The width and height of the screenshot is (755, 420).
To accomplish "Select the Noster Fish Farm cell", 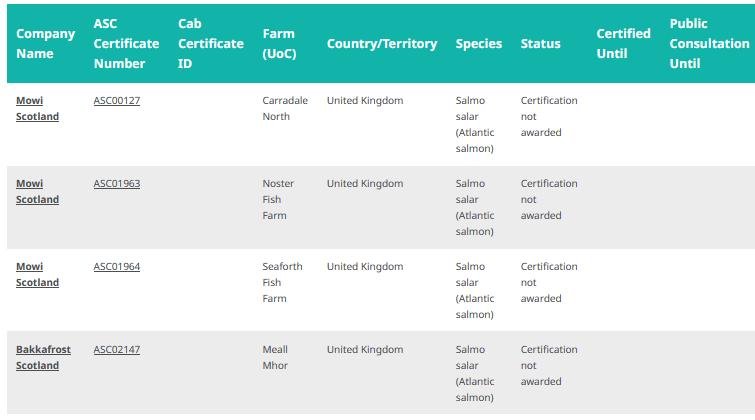I will pos(277,200).
